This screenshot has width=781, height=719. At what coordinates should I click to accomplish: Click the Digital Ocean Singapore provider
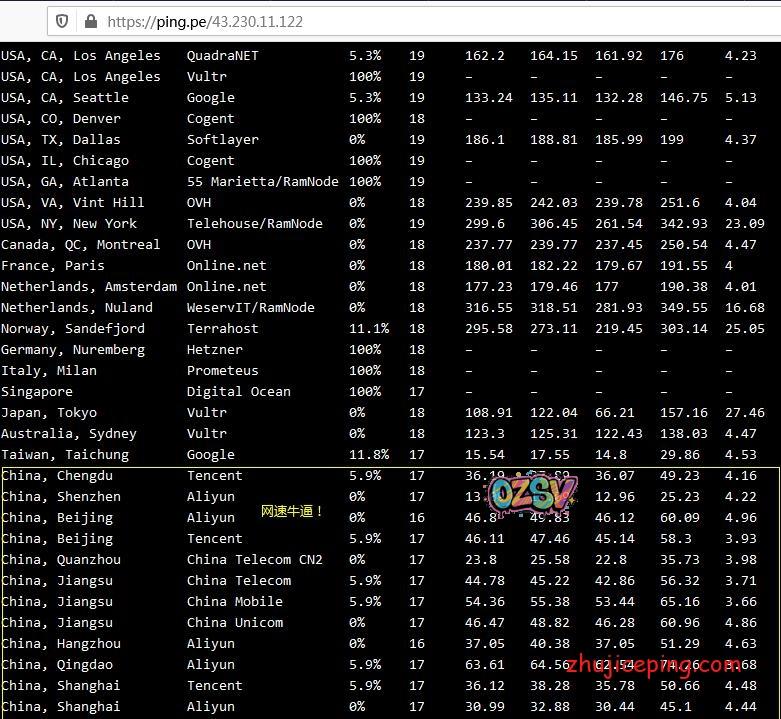pyautogui.click(x=238, y=392)
